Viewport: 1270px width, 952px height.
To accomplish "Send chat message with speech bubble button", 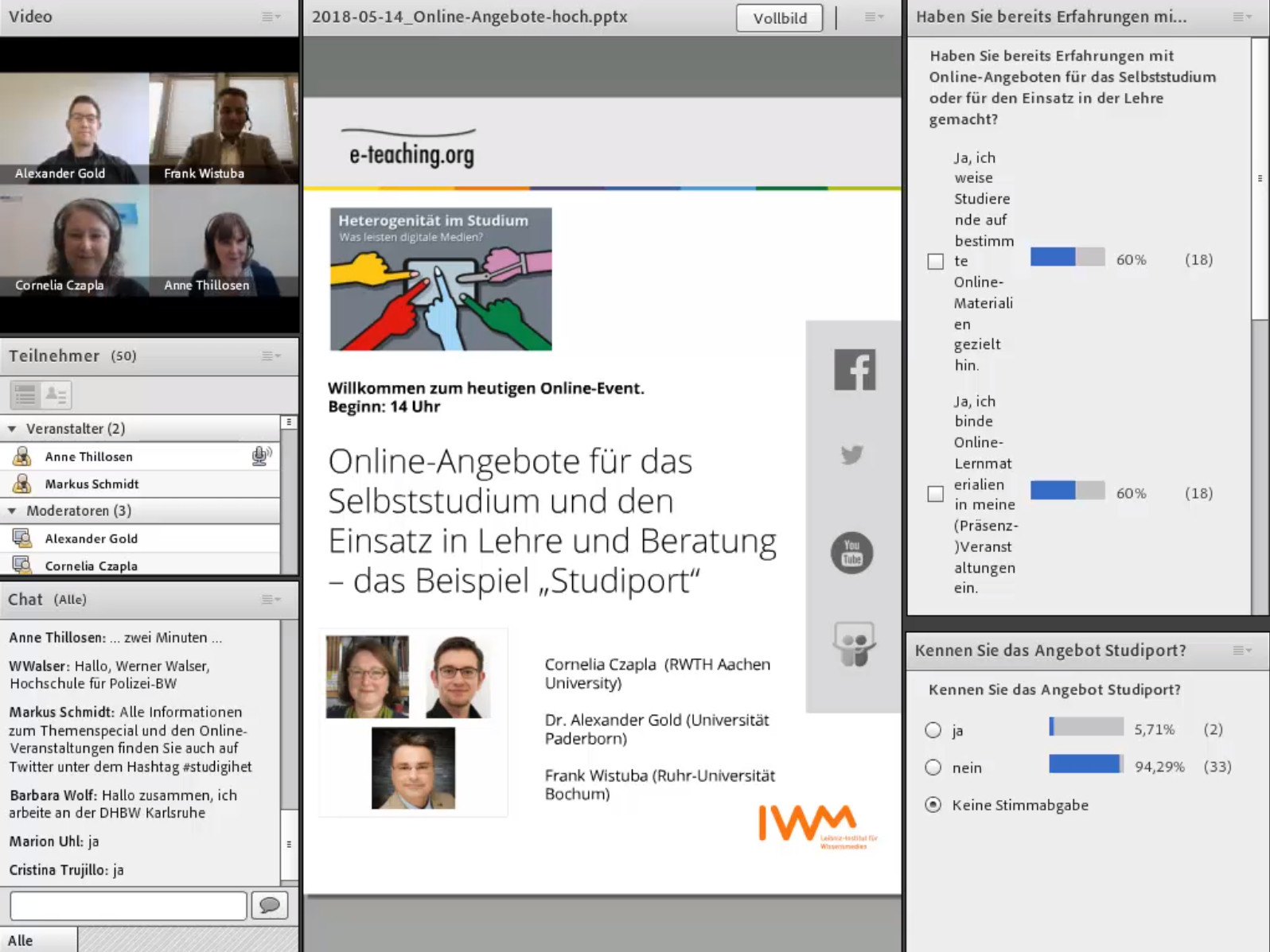I will 270,905.
